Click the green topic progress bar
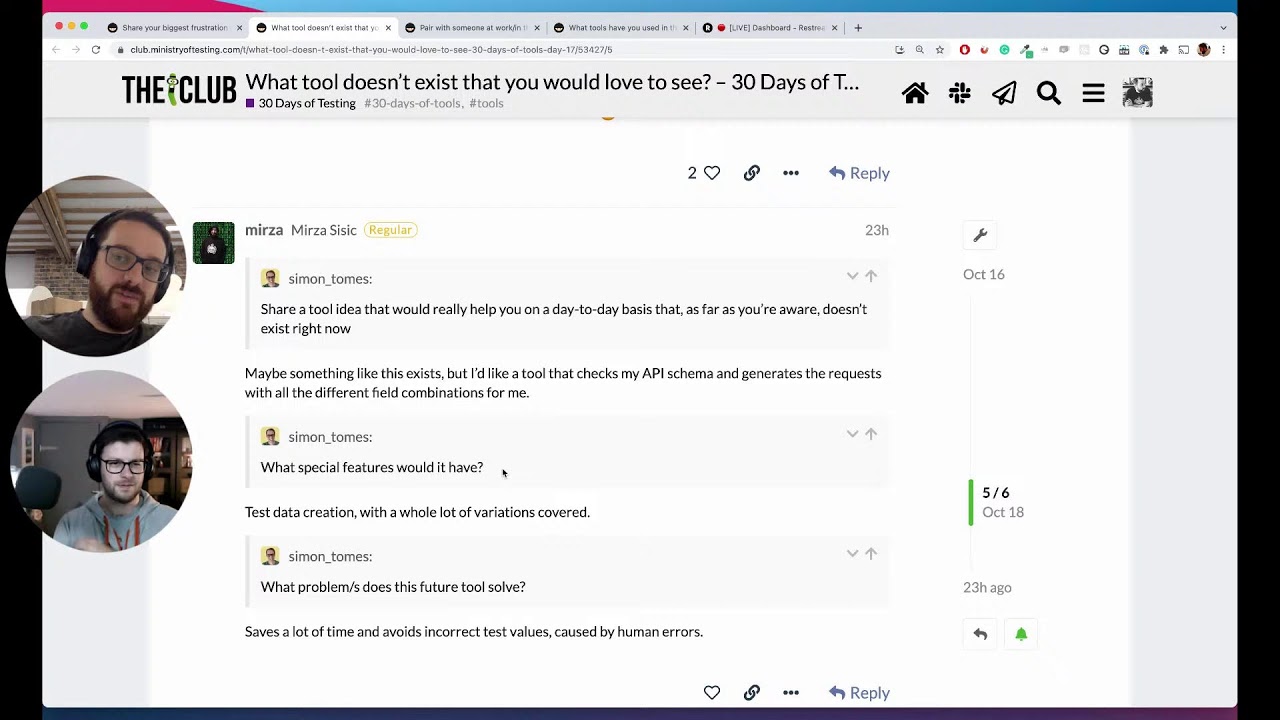 point(970,502)
